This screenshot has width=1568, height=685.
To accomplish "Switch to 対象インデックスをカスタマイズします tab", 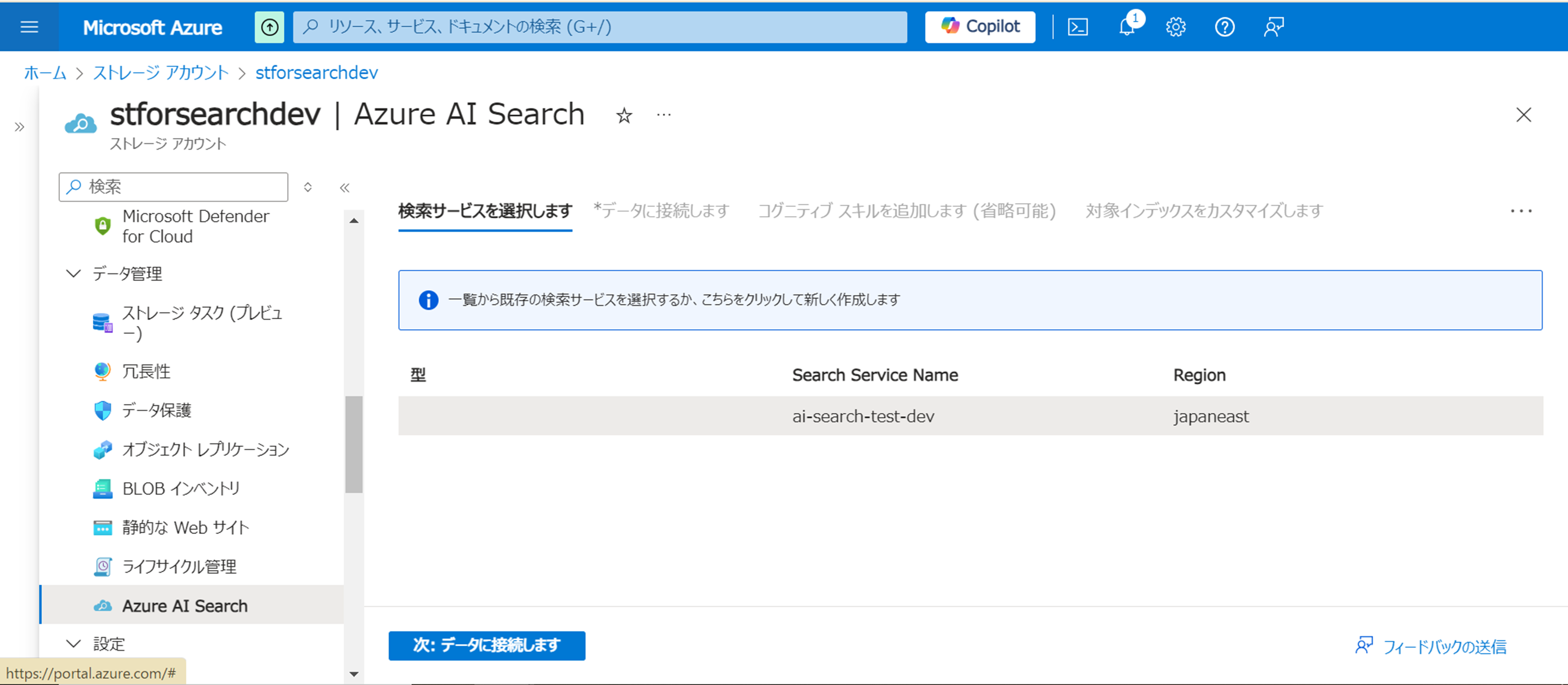I will [1204, 210].
